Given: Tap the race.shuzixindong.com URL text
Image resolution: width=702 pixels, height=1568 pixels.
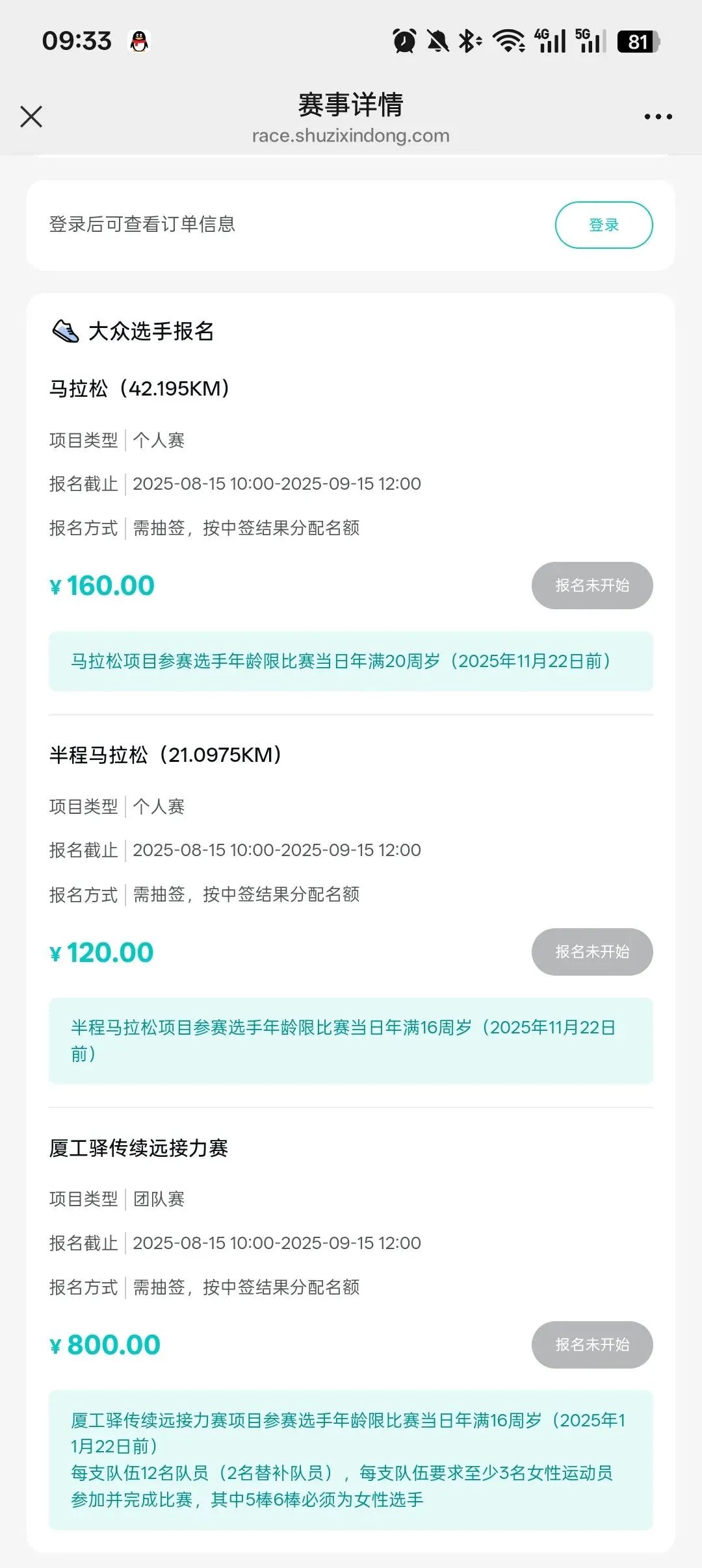Looking at the screenshot, I should [x=350, y=135].
